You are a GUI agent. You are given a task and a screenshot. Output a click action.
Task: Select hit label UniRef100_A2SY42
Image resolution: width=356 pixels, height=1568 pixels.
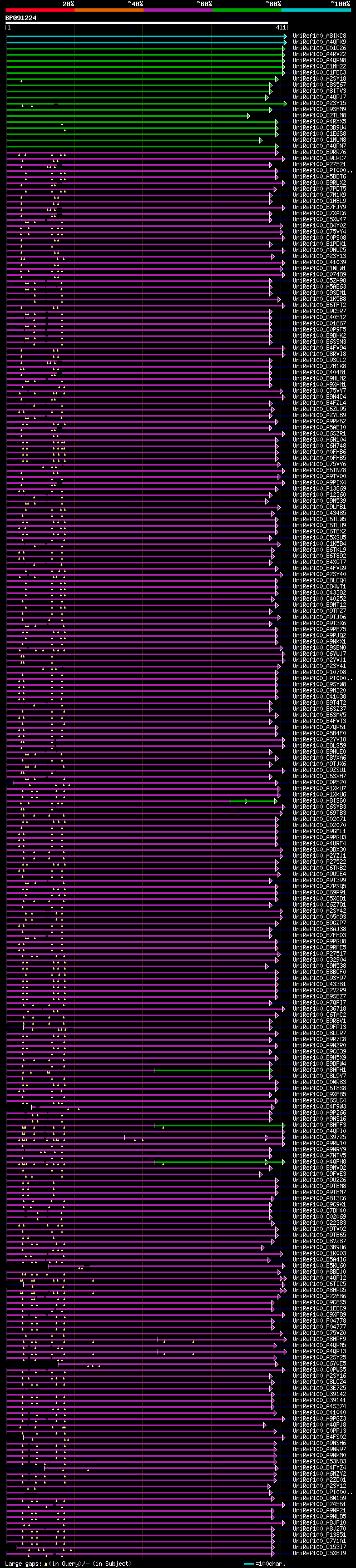[319, 911]
